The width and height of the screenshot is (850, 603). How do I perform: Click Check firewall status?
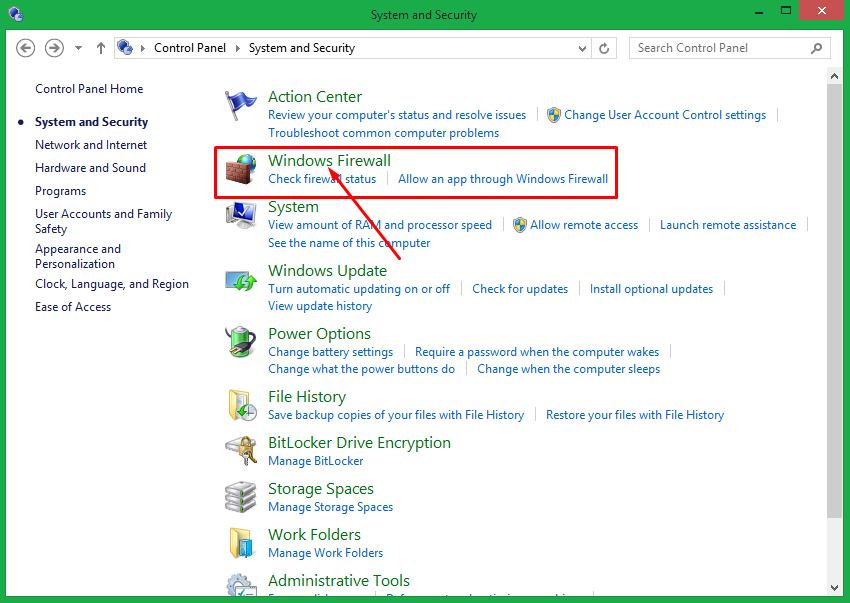coord(322,179)
